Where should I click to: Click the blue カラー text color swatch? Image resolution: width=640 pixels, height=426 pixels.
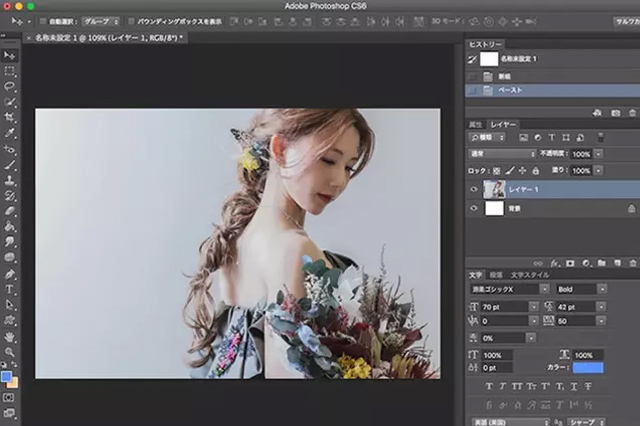pyautogui.click(x=588, y=367)
